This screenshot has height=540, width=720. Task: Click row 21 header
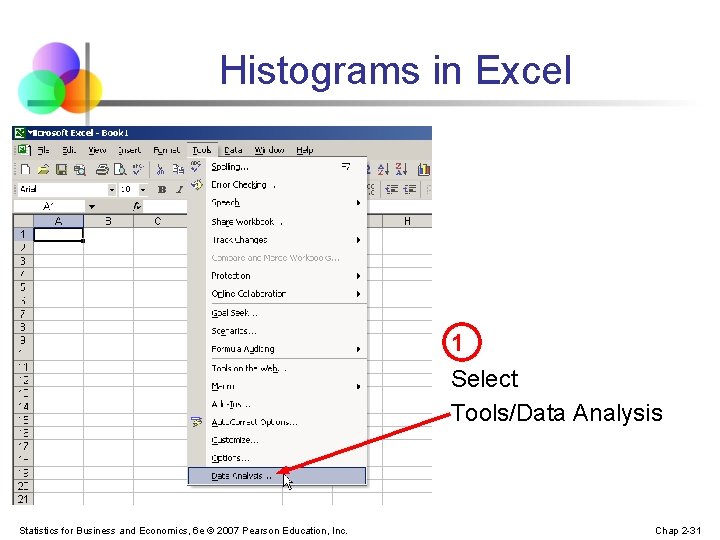[x=23, y=499]
